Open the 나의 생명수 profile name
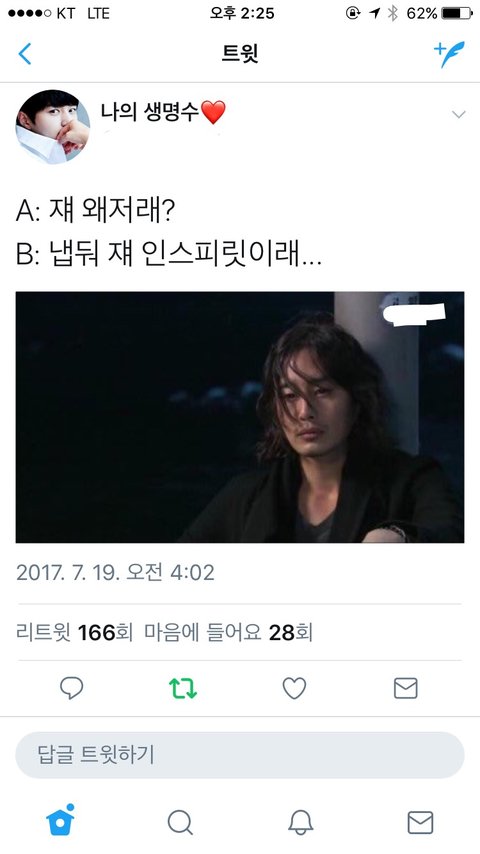 point(162,112)
